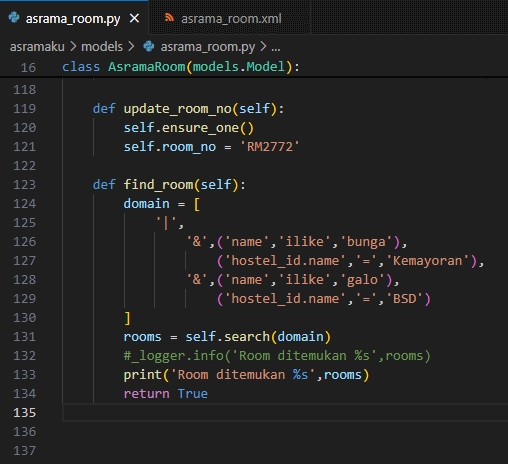
Task: Click line number 119 in gutter
Action: pos(25,109)
